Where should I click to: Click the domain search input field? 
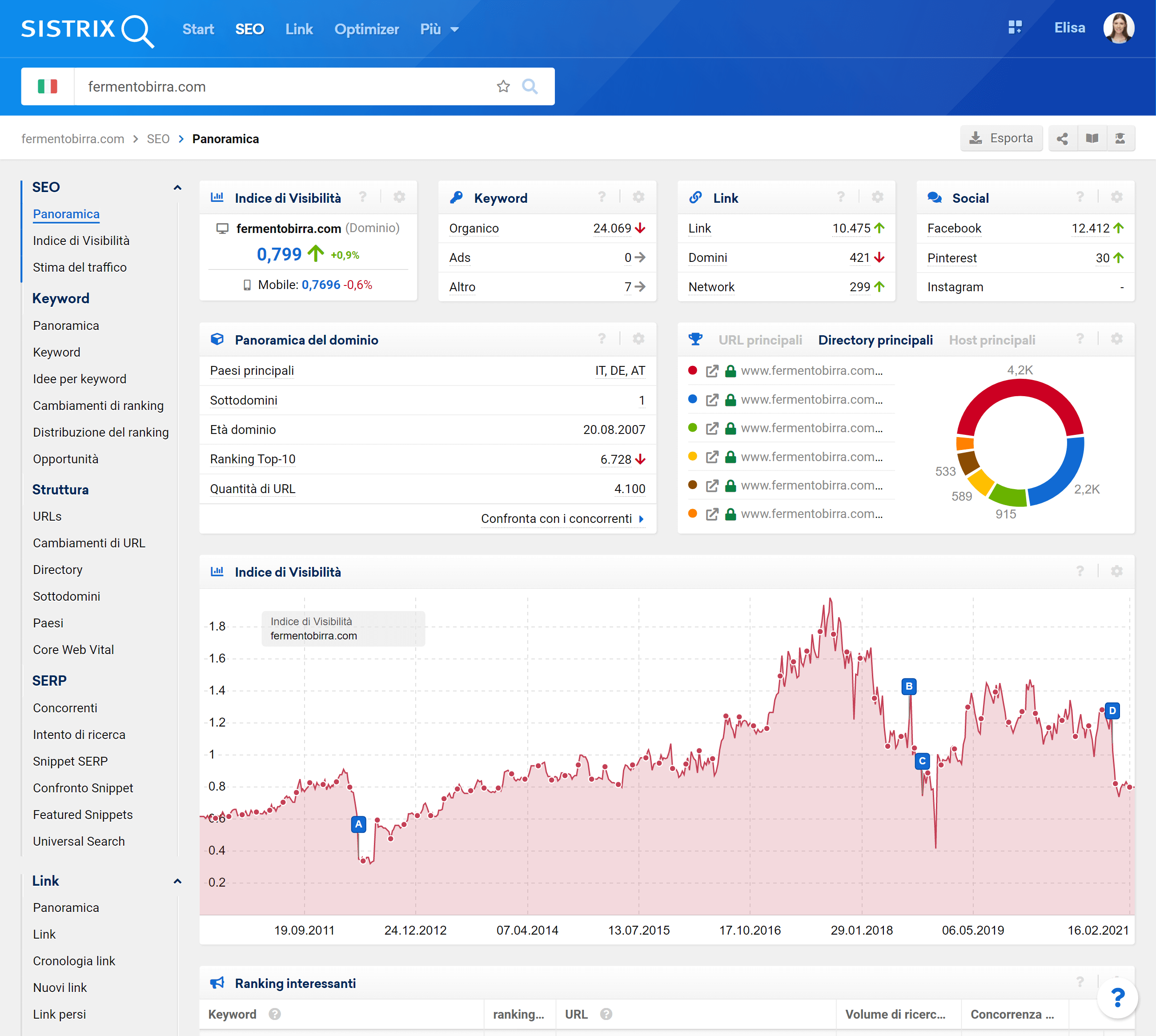click(285, 87)
